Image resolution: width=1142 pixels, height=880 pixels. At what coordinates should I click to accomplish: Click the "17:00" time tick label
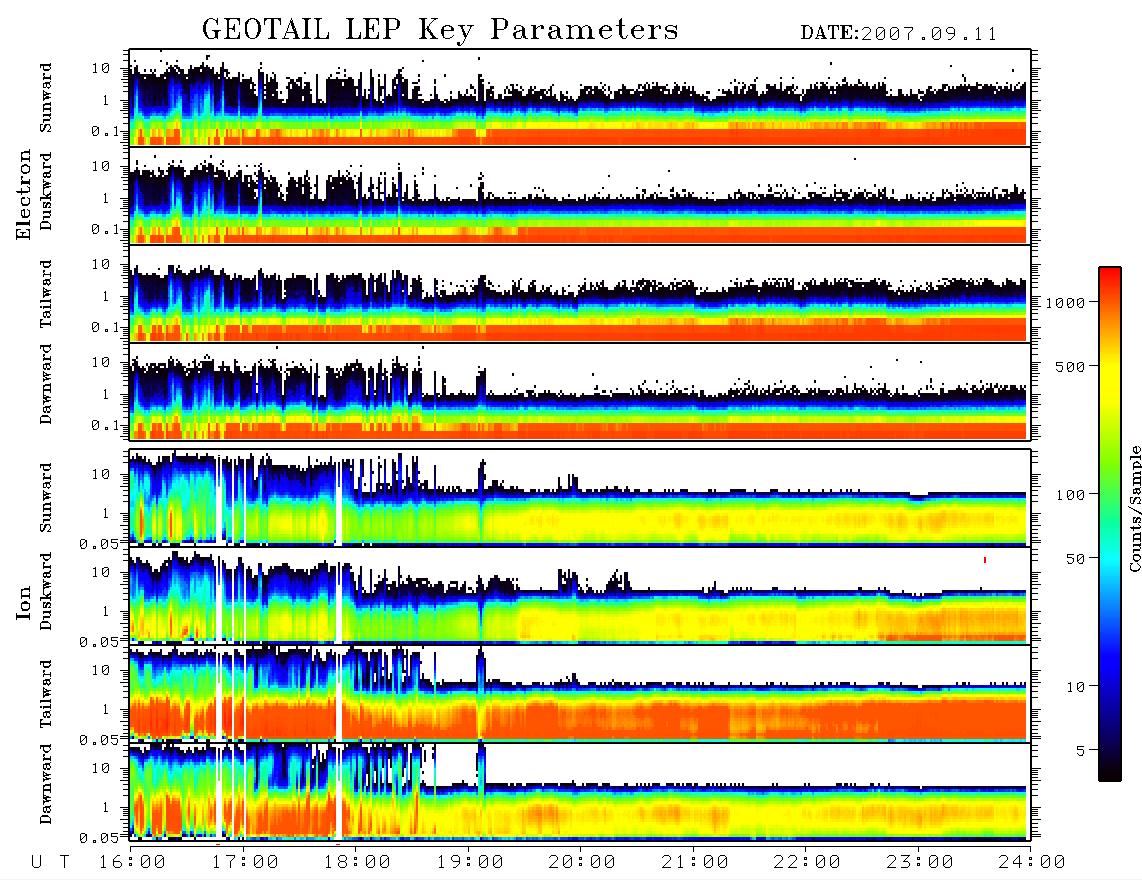coord(245,862)
